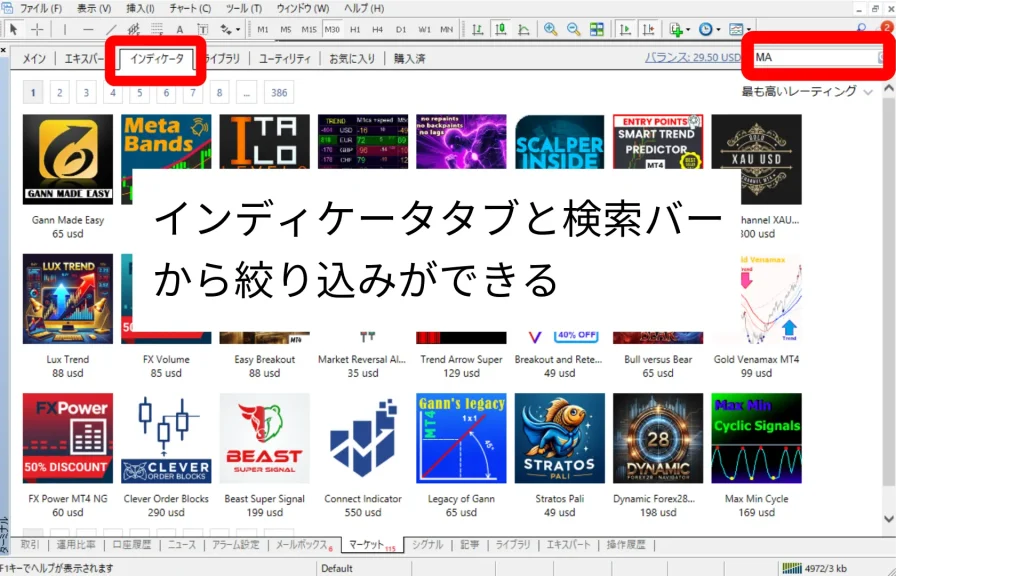
Task: Switch chart to W1 timeframe
Action: [424, 29]
